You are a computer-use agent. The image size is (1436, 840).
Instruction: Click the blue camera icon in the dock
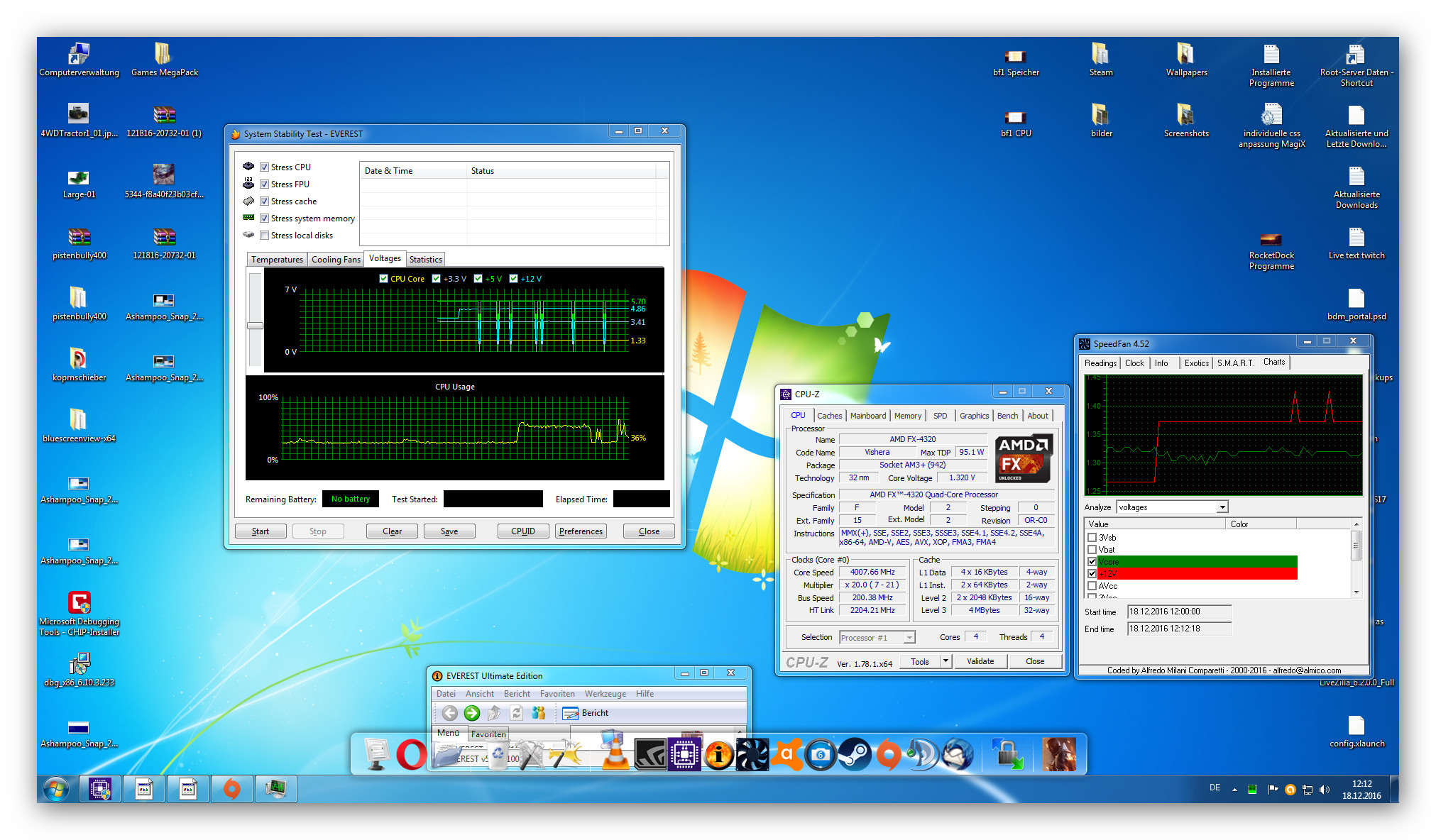[x=820, y=755]
